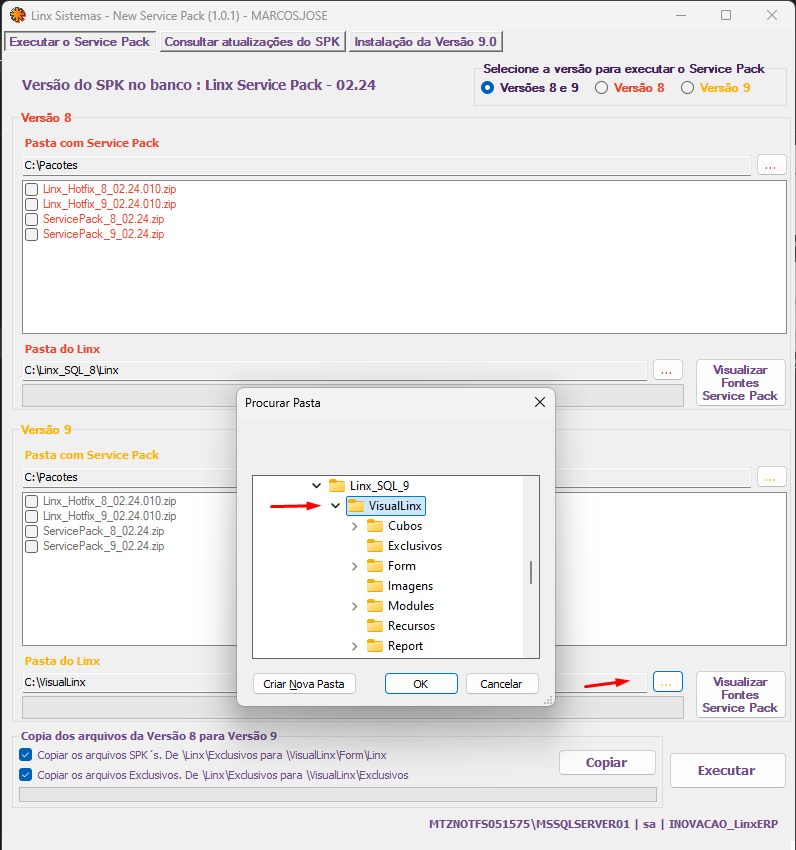Select the VisualLinx folder
This screenshot has height=850, width=796.
pos(386,506)
